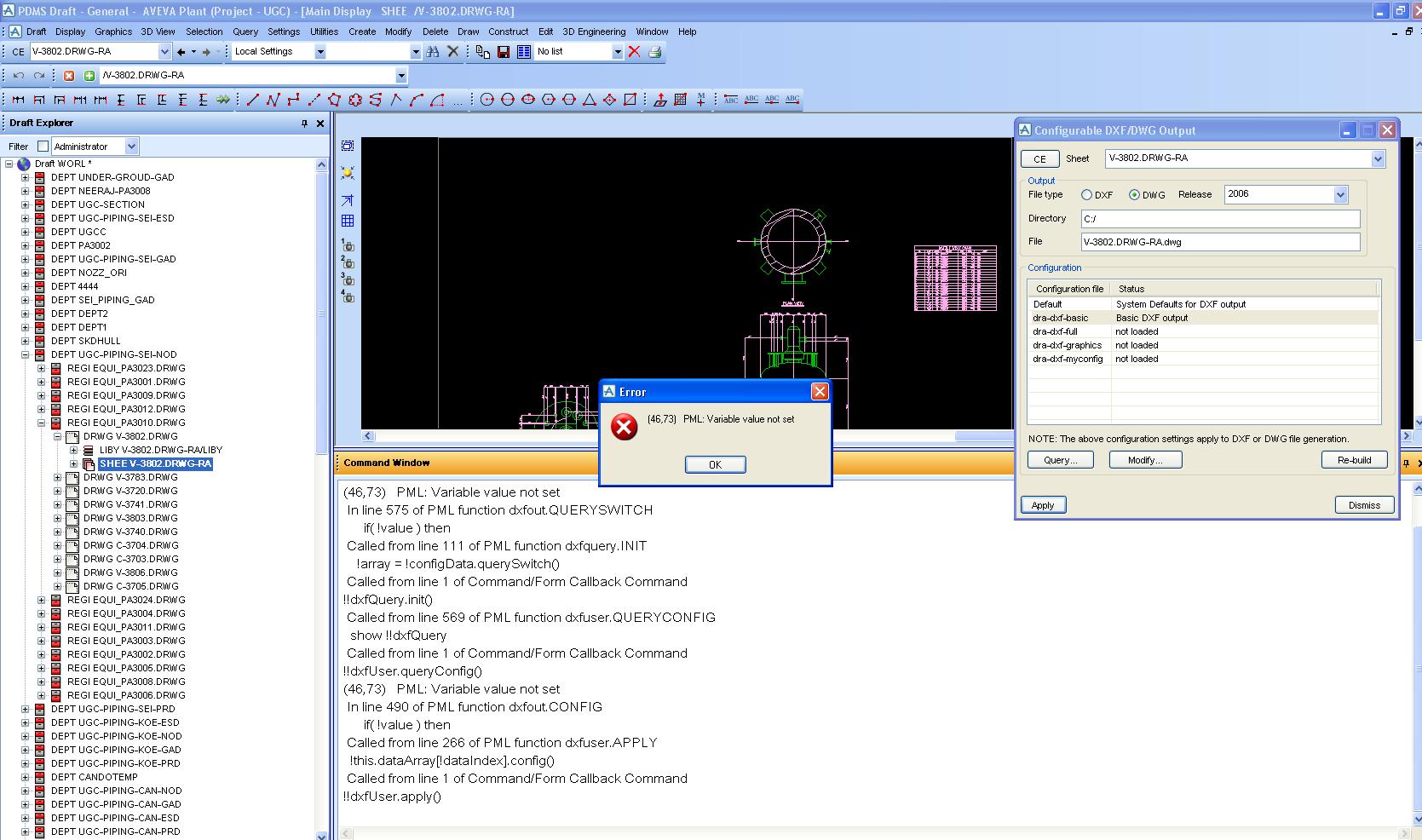The height and width of the screenshot is (840, 1422).
Task: Click the yellow sun zoom-to-fit icon
Action: [348, 173]
